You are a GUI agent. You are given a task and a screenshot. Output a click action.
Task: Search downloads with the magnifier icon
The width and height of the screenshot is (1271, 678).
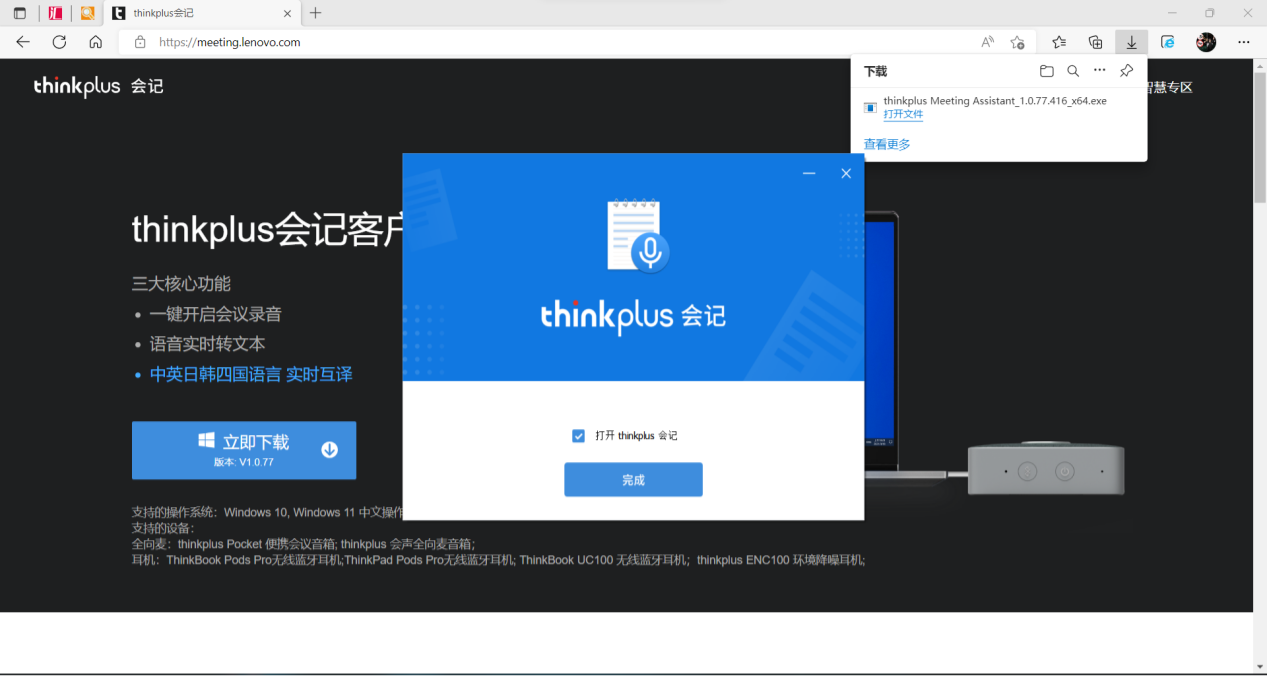click(x=1073, y=71)
